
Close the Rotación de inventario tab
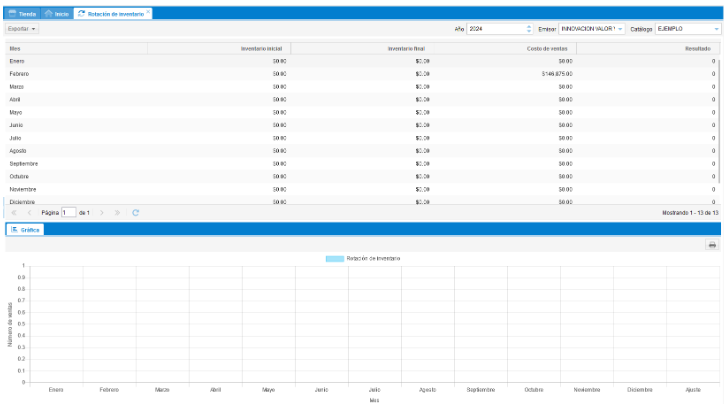click(x=149, y=13)
